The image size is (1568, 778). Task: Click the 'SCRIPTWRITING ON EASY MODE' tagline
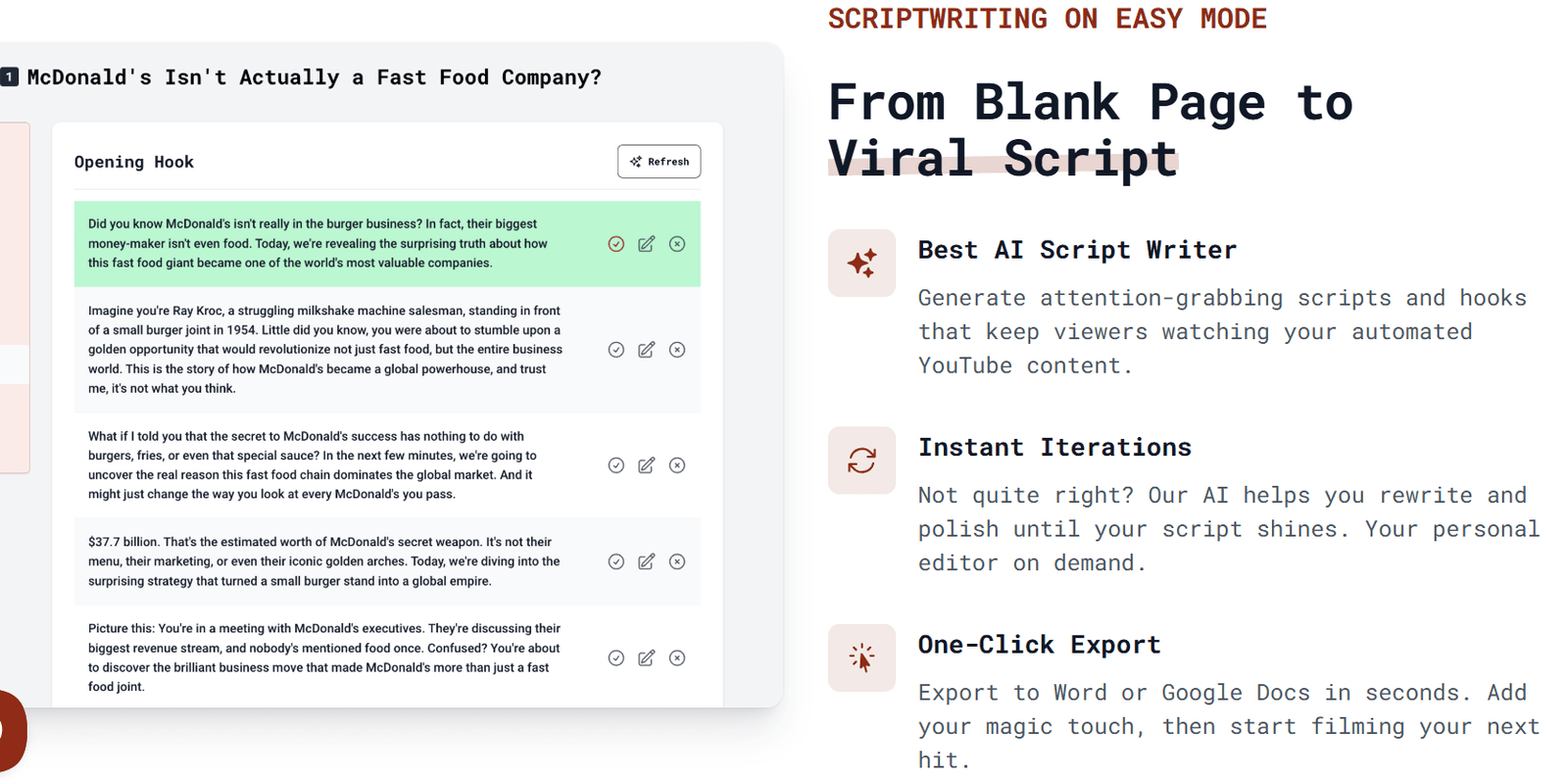click(x=1048, y=19)
